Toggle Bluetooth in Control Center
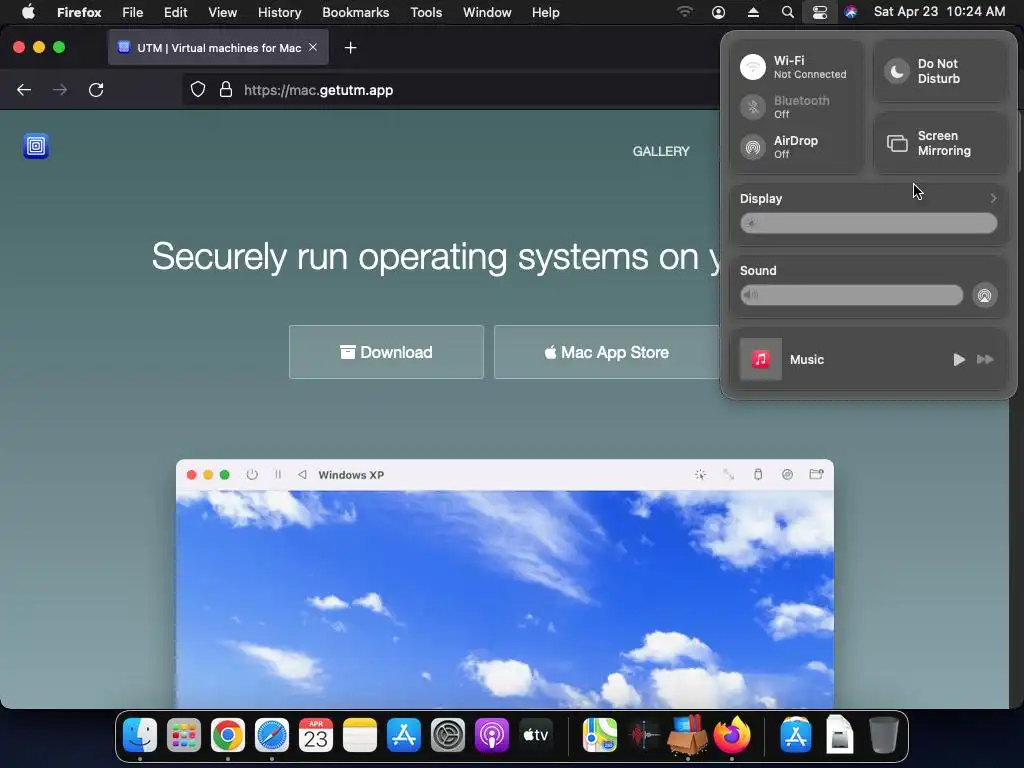 [x=753, y=107]
